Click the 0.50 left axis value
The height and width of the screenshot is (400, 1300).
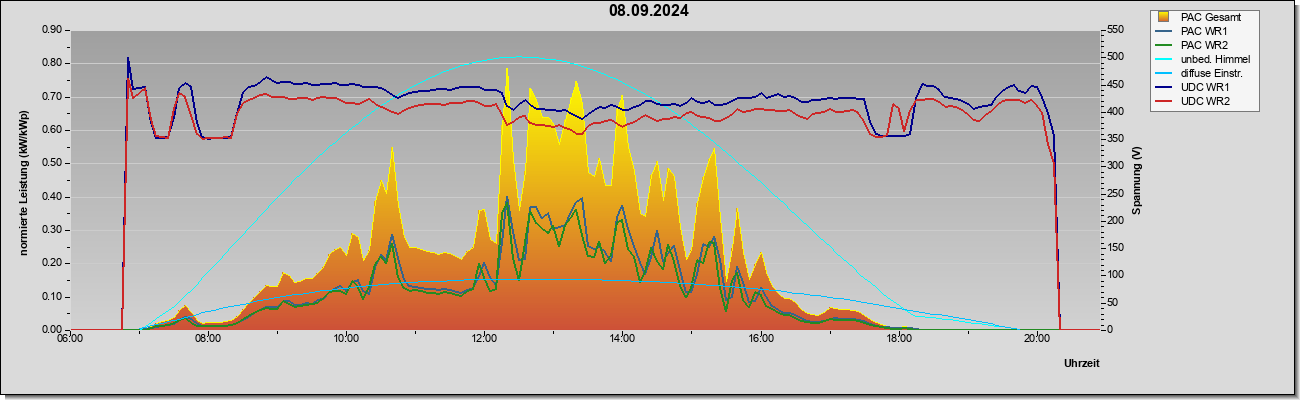tap(52, 163)
